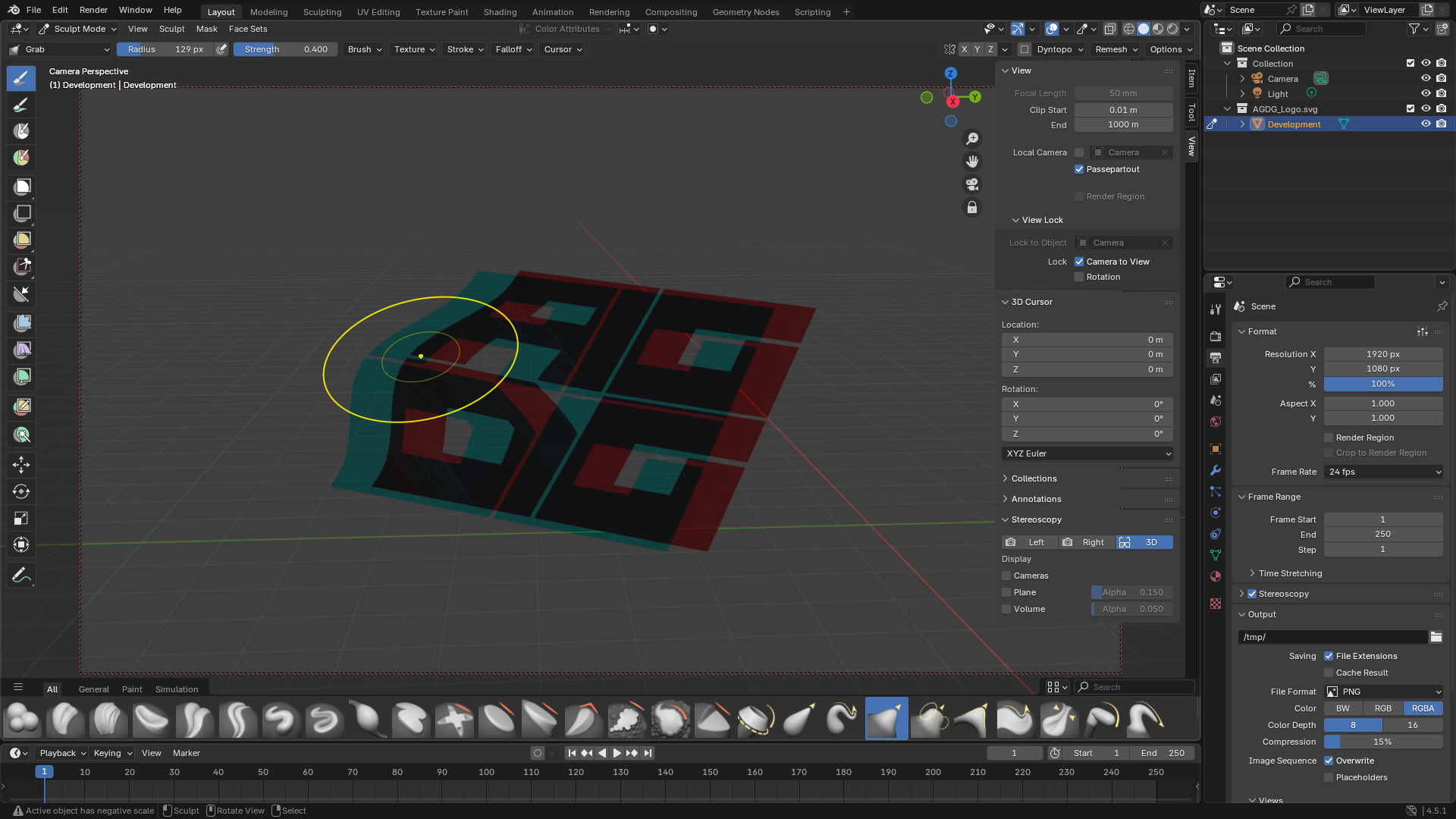The width and height of the screenshot is (1456, 819).
Task: Enable stereoscopy Cameras display checkbox
Action: [1006, 576]
